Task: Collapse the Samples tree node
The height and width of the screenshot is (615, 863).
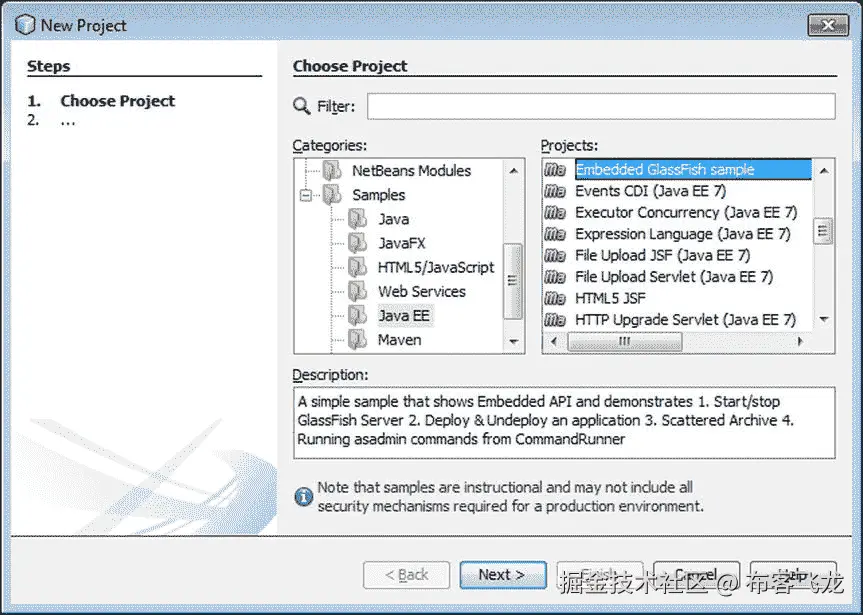Action: tap(305, 195)
